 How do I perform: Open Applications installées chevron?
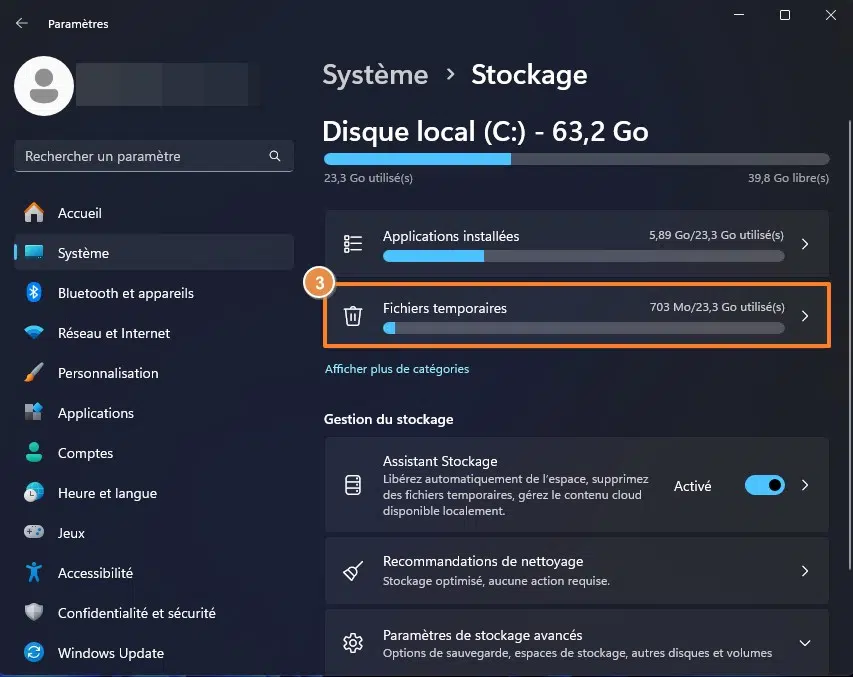click(x=805, y=244)
